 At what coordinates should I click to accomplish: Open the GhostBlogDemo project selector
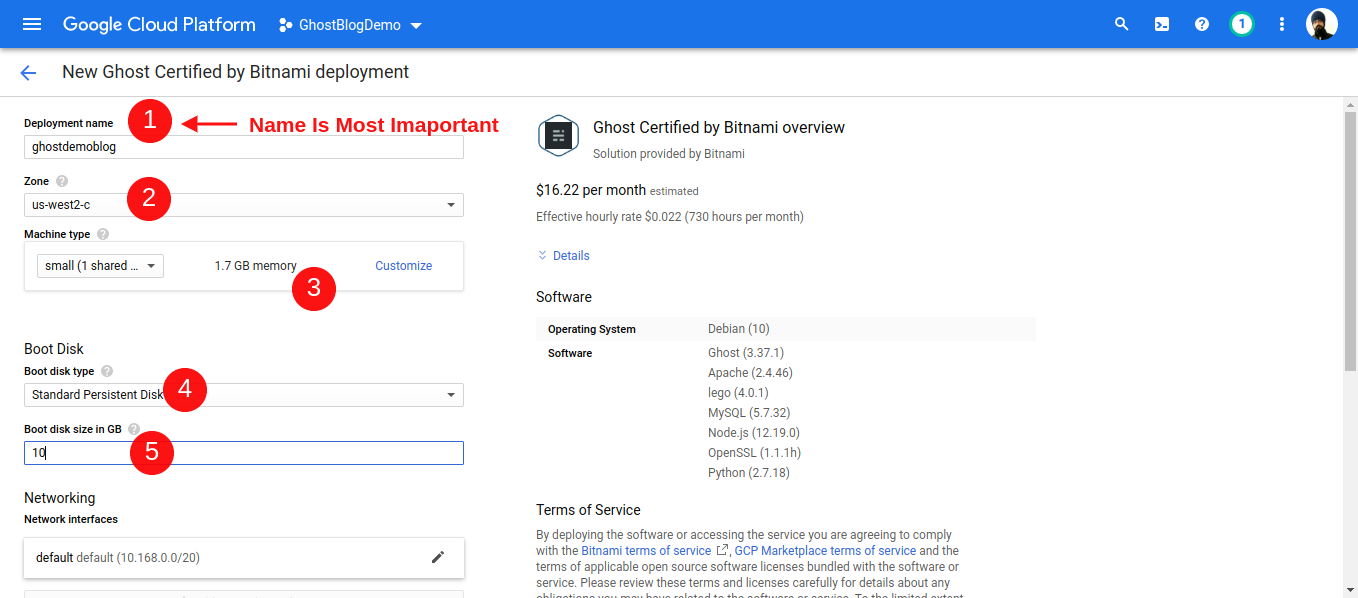[348, 24]
